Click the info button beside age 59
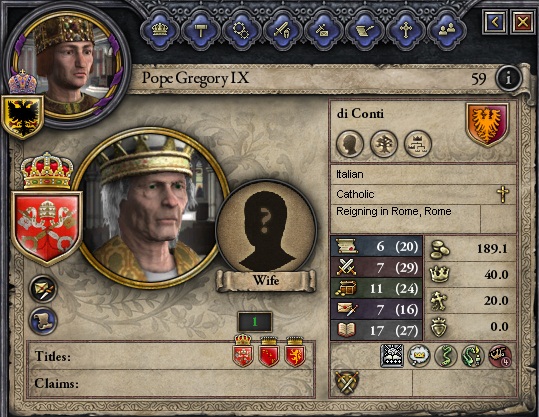Image resolution: width=539 pixels, height=417 pixels. click(508, 78)
